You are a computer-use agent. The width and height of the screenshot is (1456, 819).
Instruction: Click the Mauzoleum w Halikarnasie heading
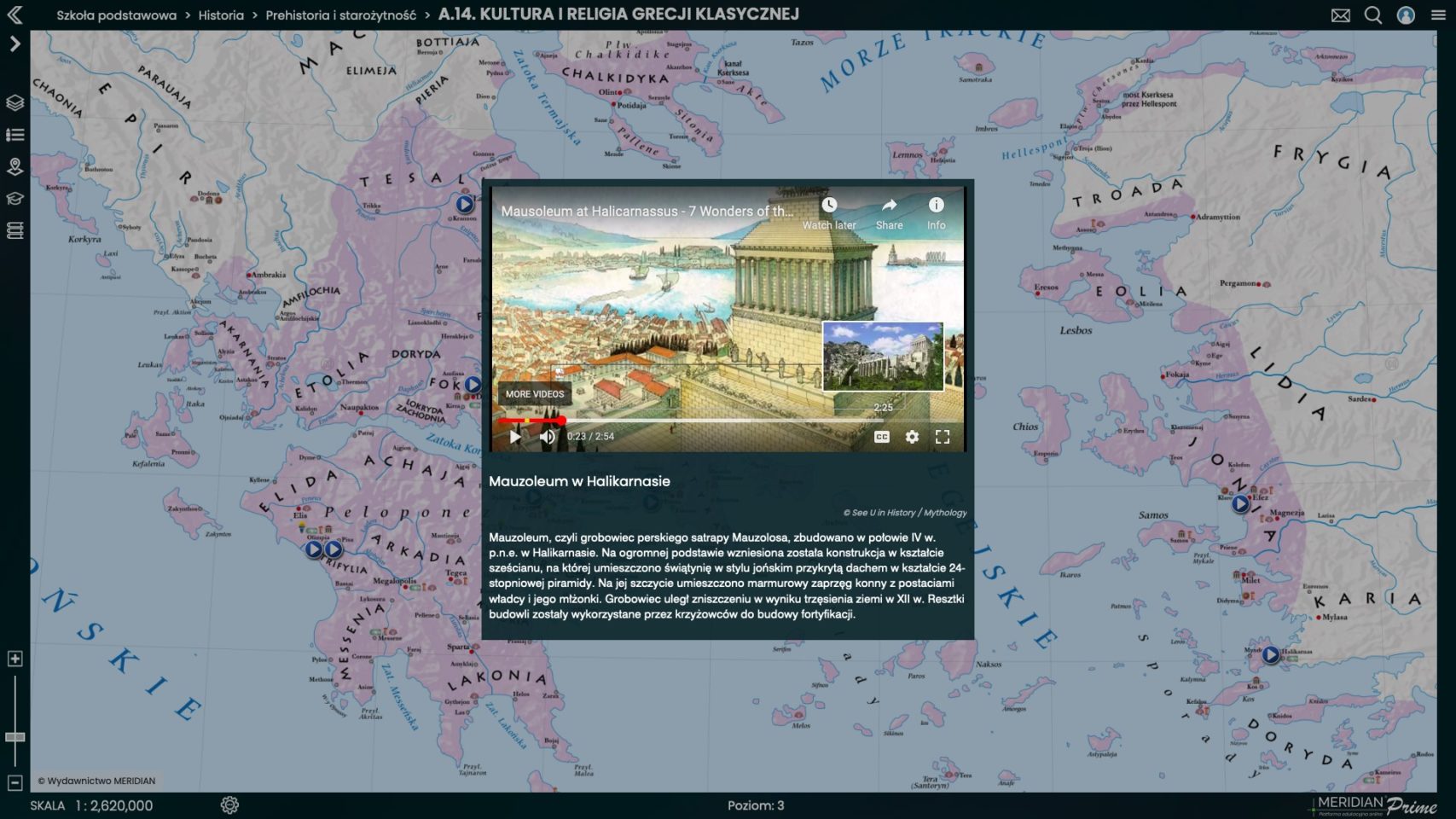[x=579, y=481]
